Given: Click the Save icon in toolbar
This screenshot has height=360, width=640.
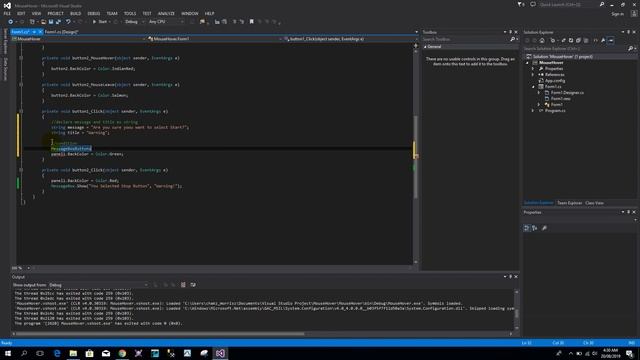Looking at the screenshot, I should click(x=51, y=22).
